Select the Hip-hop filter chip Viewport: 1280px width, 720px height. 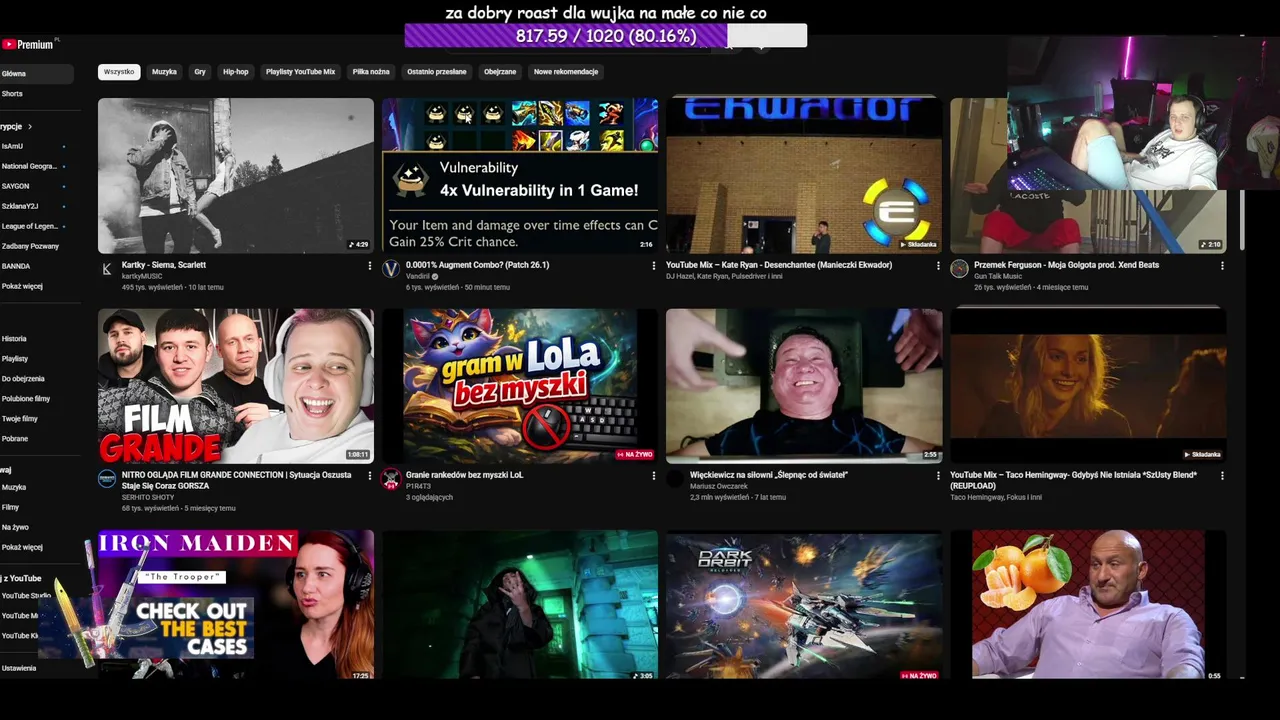click(x=236, y=72)
